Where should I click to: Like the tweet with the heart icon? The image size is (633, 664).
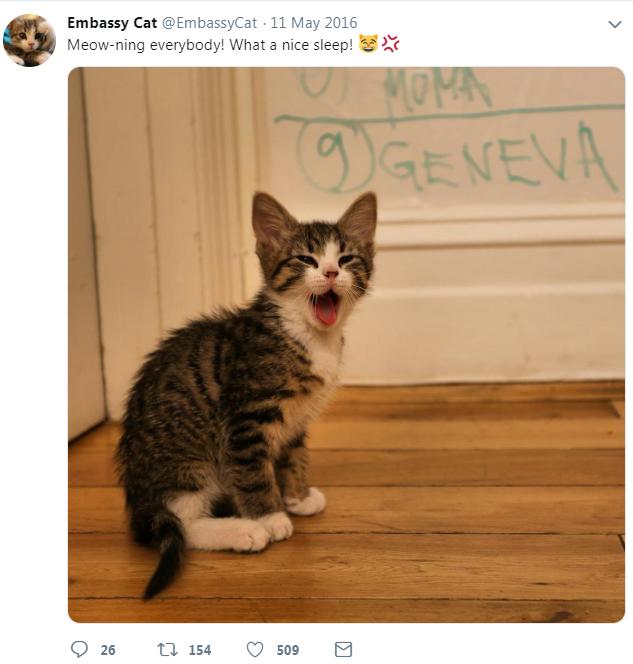(255, 649)
